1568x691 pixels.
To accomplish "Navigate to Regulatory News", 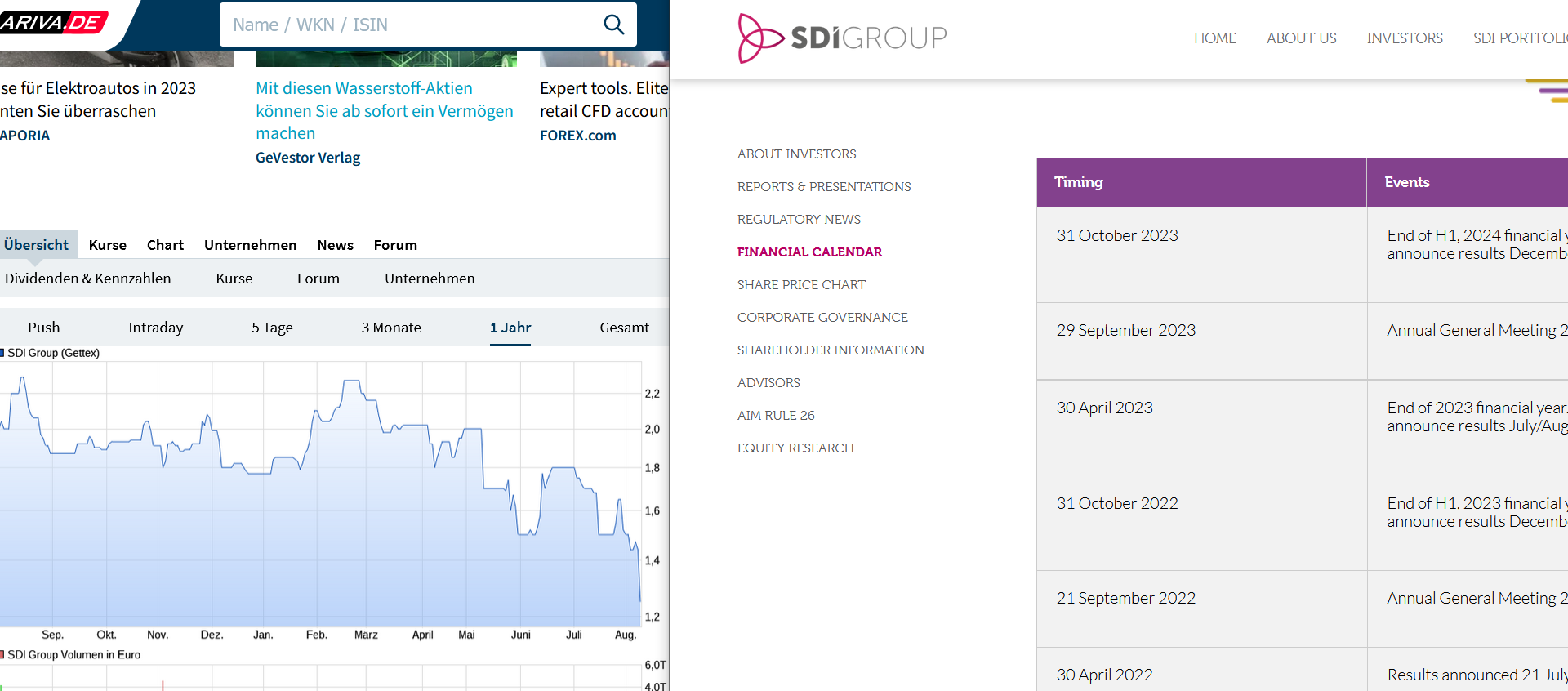I will [798, 220].
